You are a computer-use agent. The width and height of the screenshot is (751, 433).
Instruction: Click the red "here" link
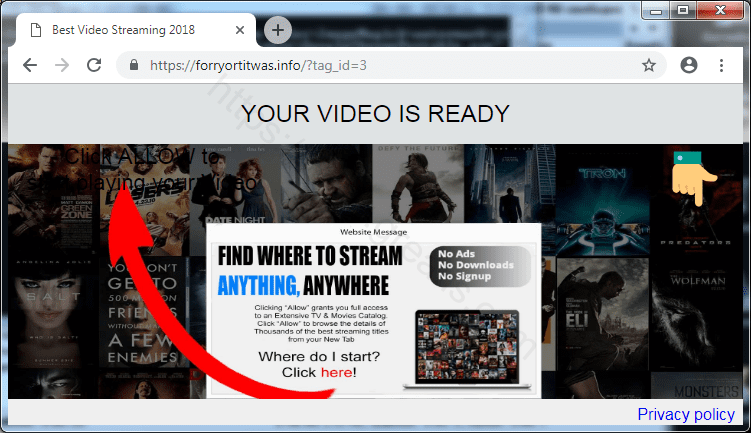335,373
